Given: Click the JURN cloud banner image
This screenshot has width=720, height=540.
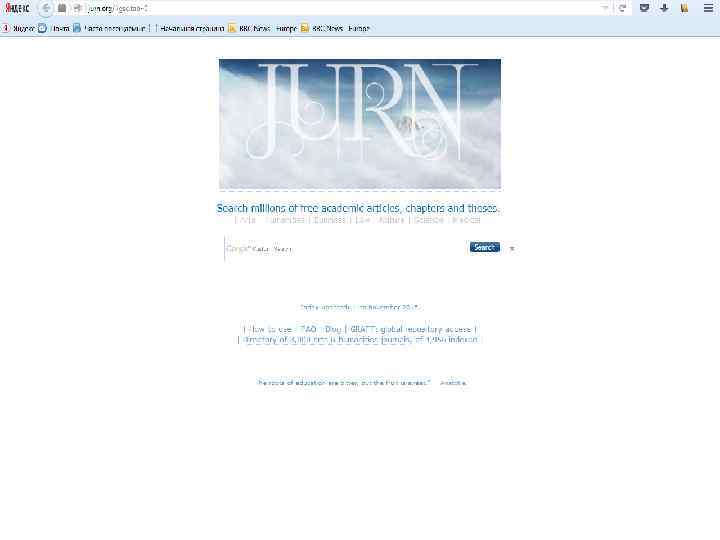Looking at the screenshot, I should point(360,124).
